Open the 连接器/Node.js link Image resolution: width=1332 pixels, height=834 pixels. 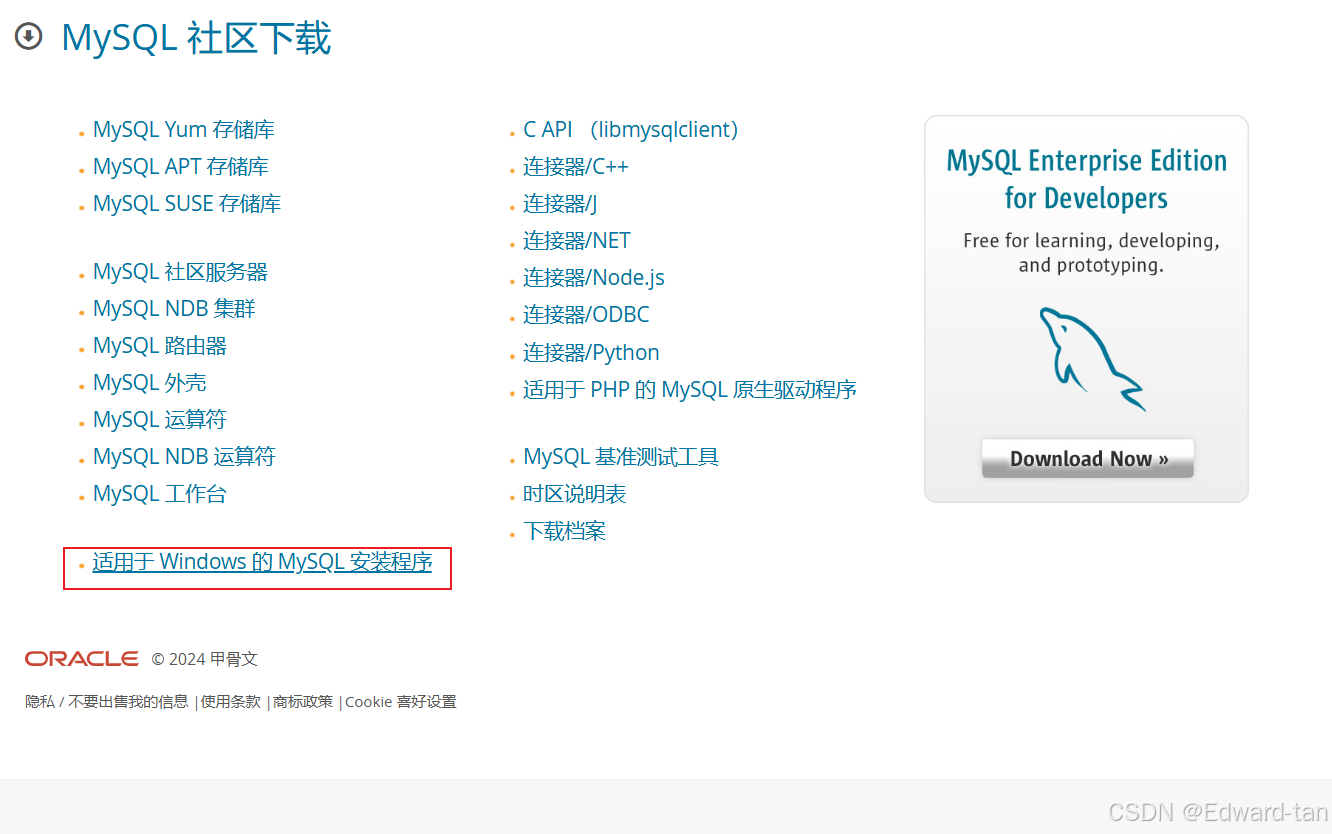click(x=594, y=278)
